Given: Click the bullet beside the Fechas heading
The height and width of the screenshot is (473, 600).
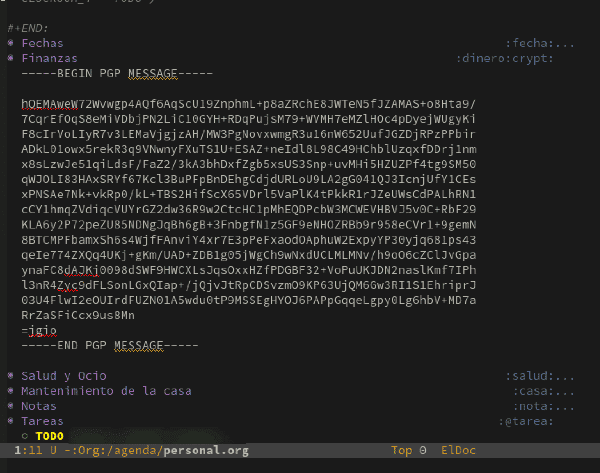Looking at the screenshot, I should pyautogui.click(x=11, y=43).
